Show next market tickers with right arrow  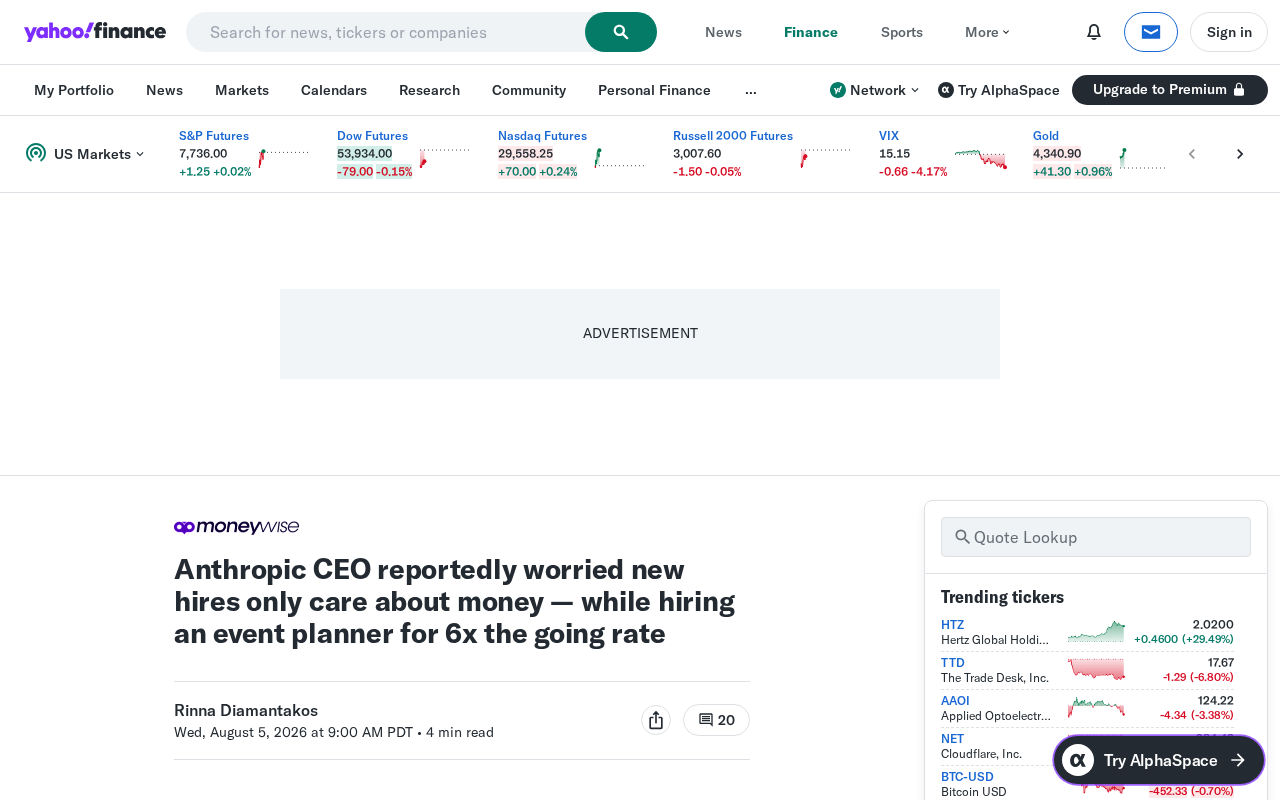1240,154
